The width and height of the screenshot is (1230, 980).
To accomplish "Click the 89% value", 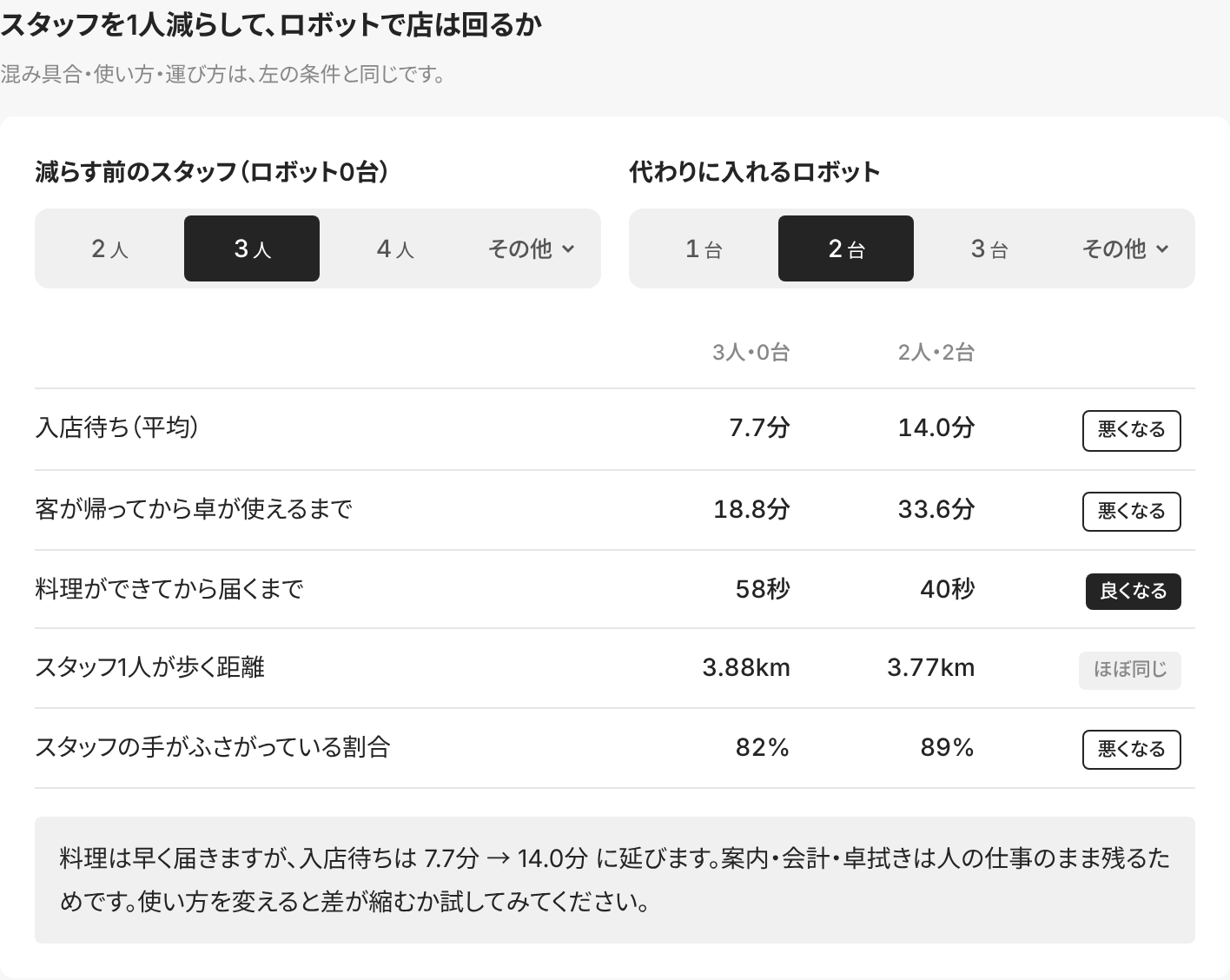I will coord(948,747).
